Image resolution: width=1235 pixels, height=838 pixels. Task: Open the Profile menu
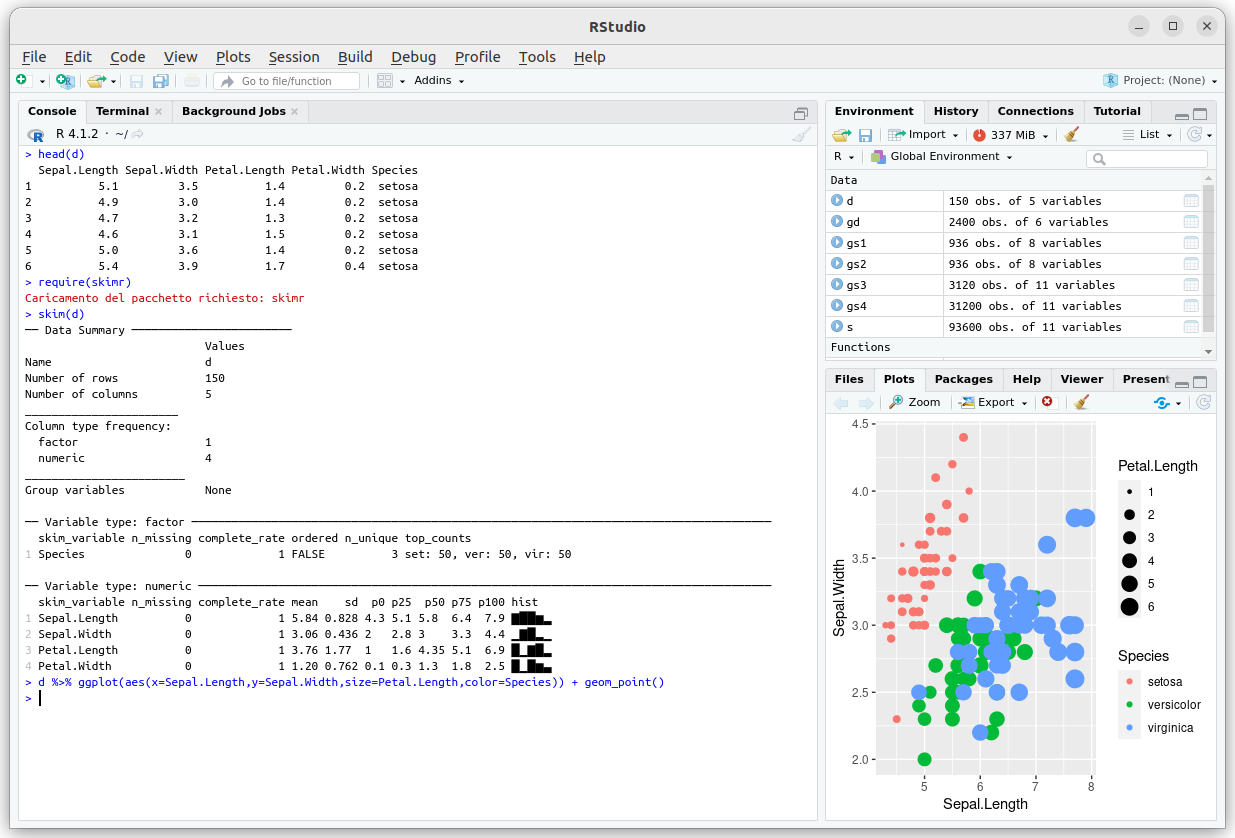(x=478, y=57)
